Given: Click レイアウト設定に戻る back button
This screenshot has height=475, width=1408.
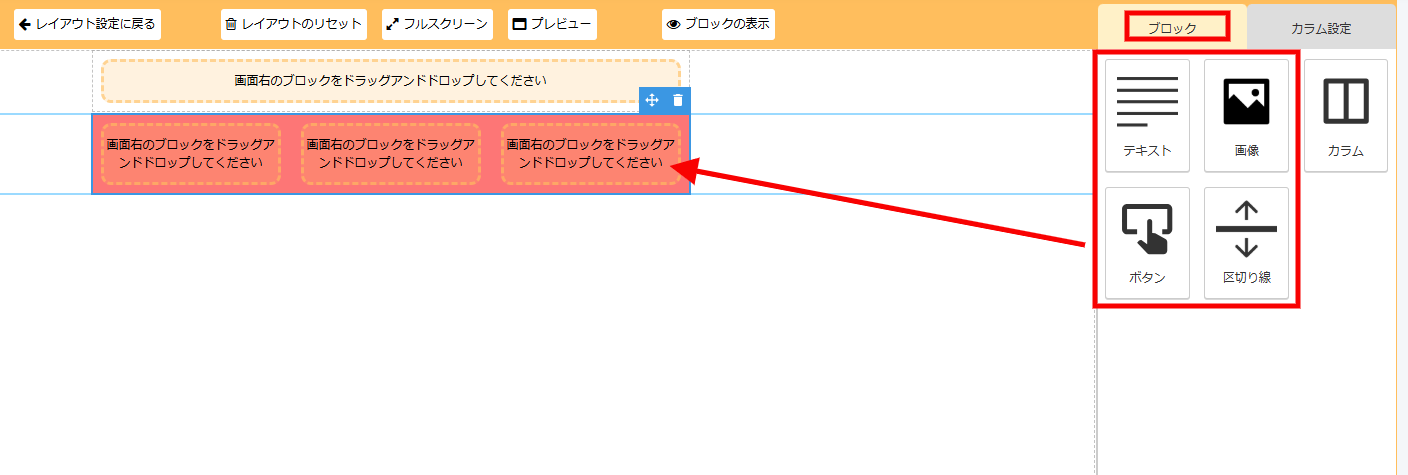Looking at the screenshot, I should click(x=87, y=24).
